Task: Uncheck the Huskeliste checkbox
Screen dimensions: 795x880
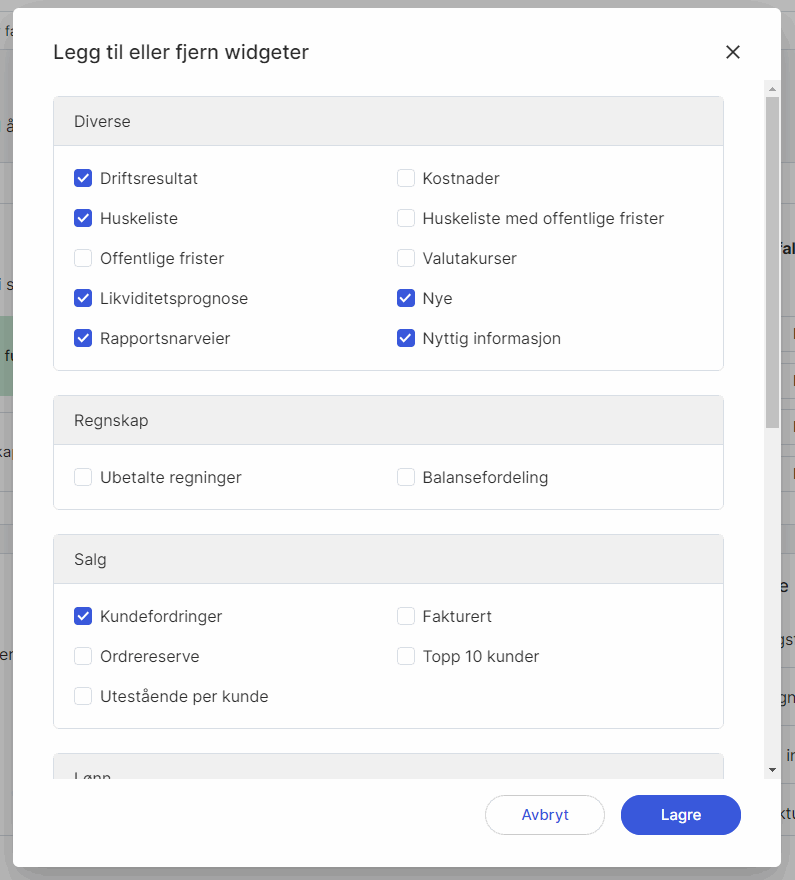Action: coord(83,218)
